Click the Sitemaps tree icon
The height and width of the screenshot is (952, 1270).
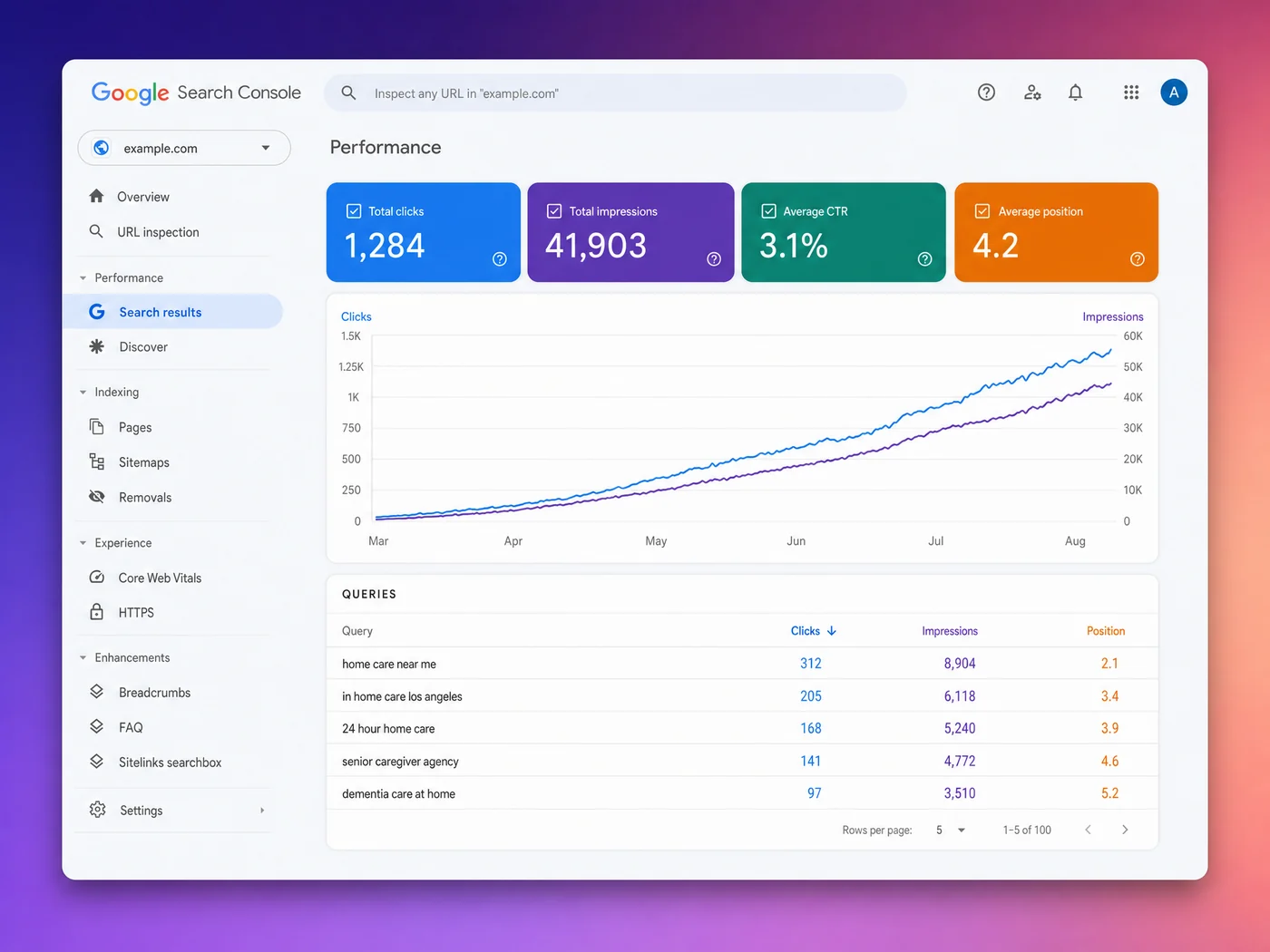(97, 461)
